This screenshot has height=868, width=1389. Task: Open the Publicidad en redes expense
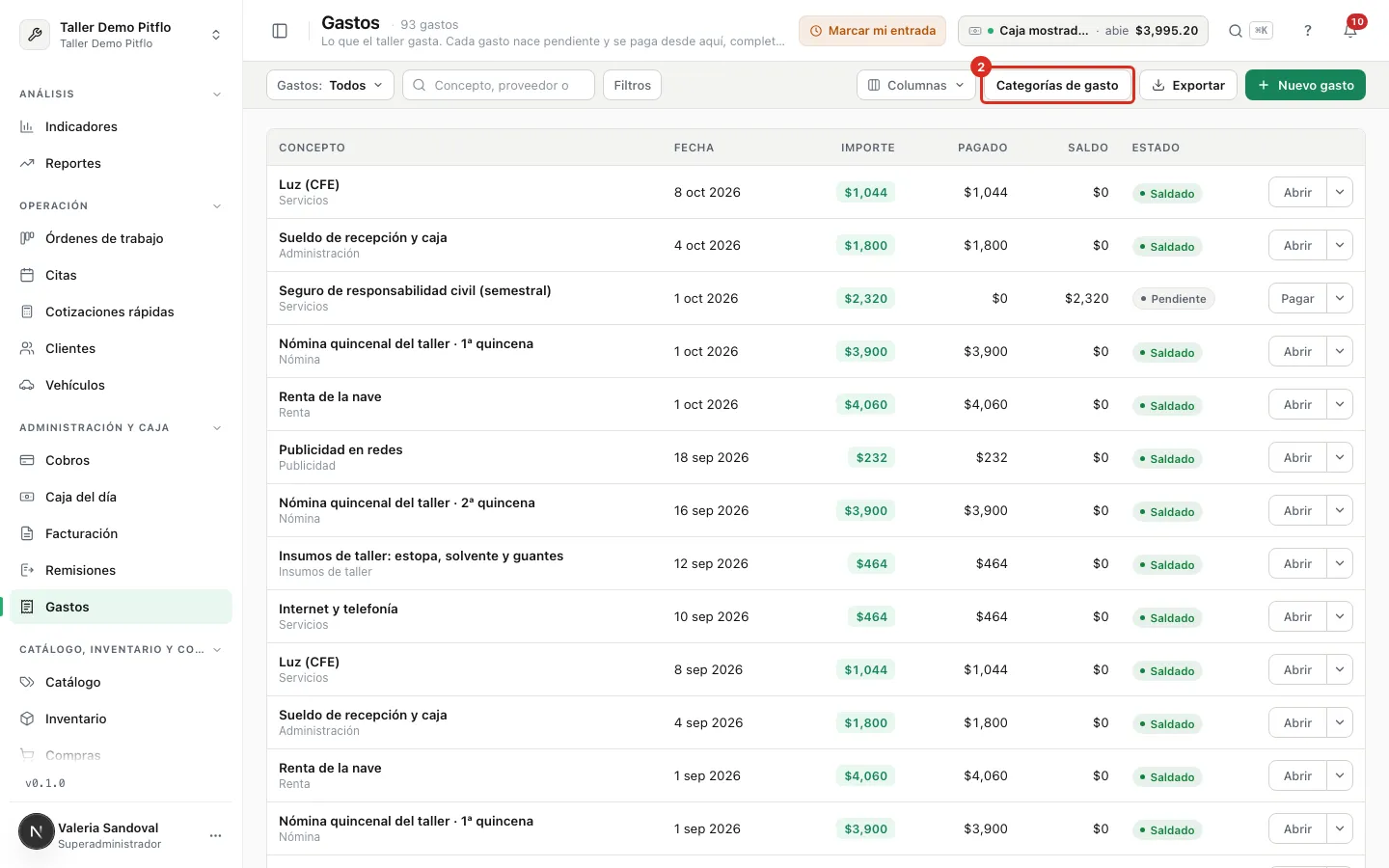1297,457
